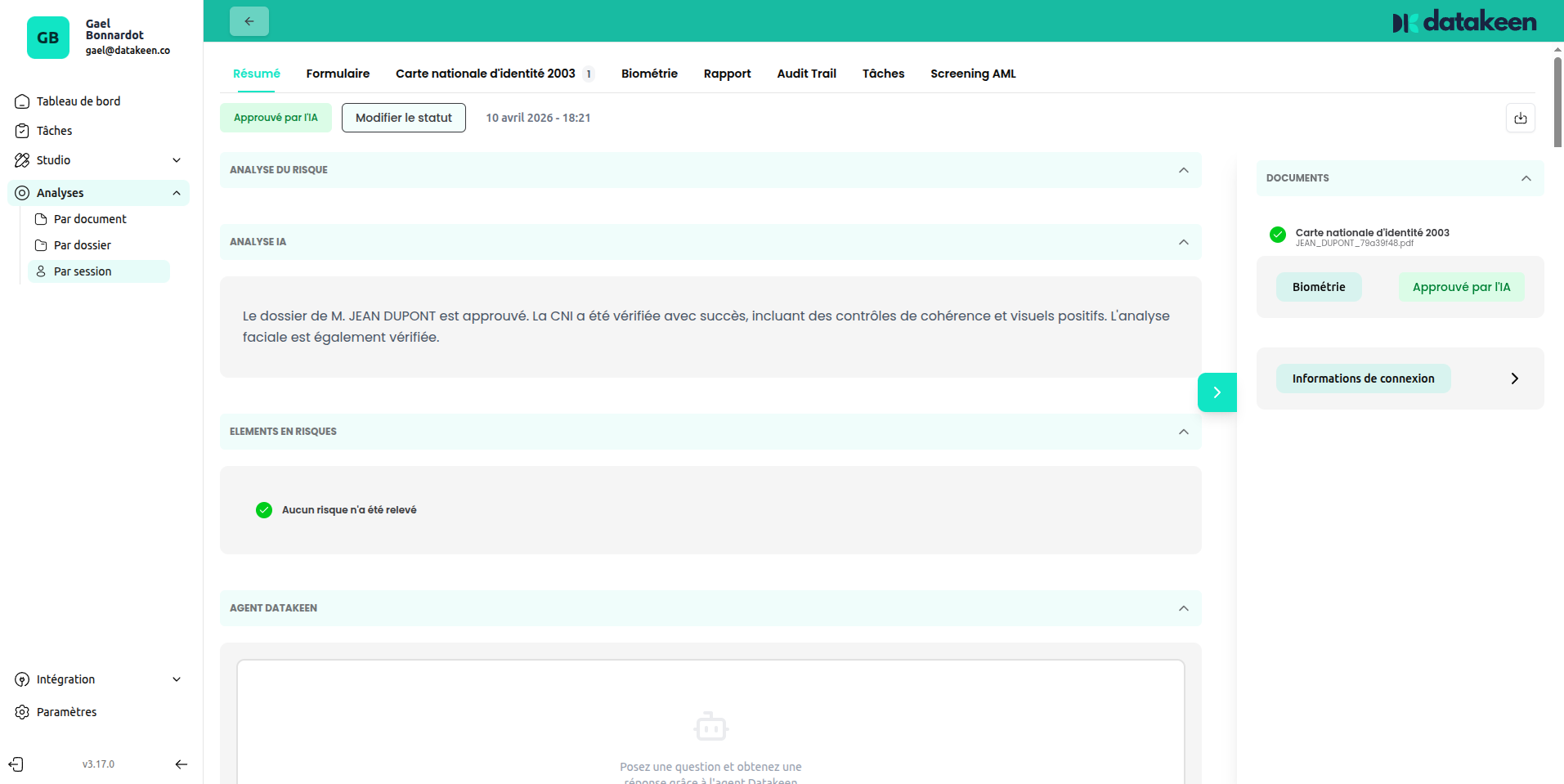This screenshot has width=1564, height=784.
Task: Expand the Intégration submenu
Action: (x=177, y=679)
